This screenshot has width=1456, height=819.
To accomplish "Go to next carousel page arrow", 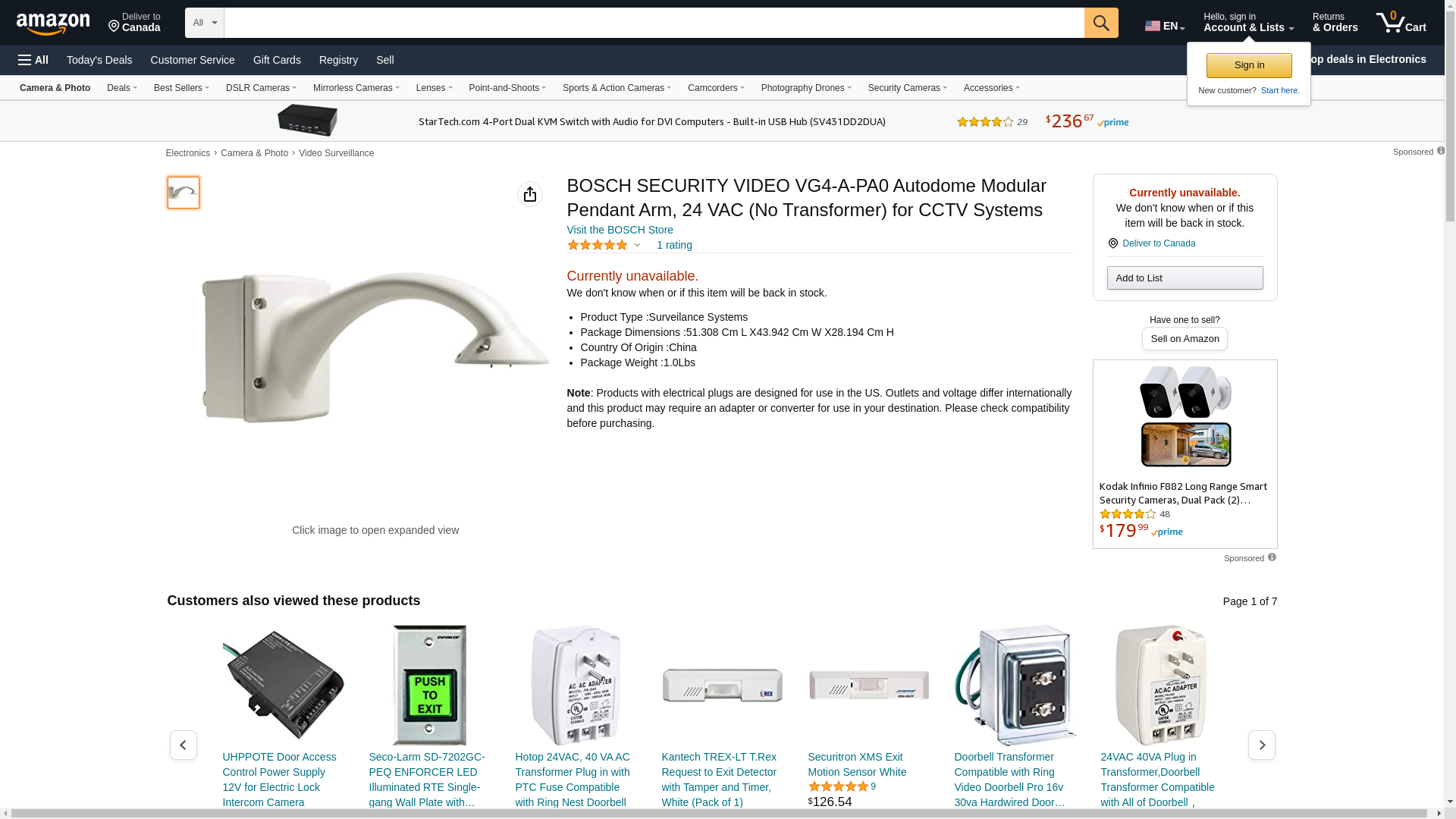I will 1262,745.
